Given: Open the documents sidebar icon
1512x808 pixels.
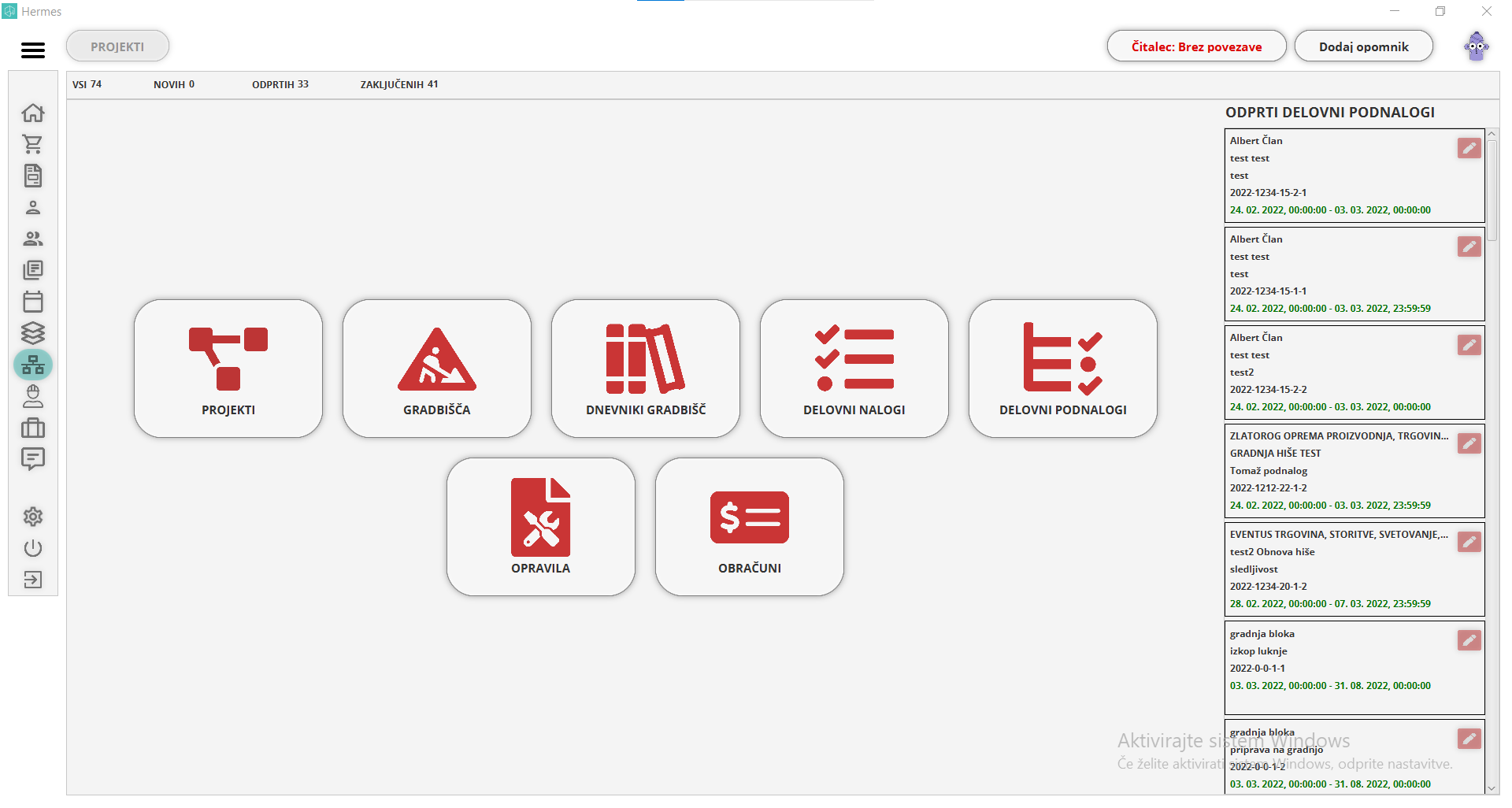Looking at the screenshot, I should 33,176.
